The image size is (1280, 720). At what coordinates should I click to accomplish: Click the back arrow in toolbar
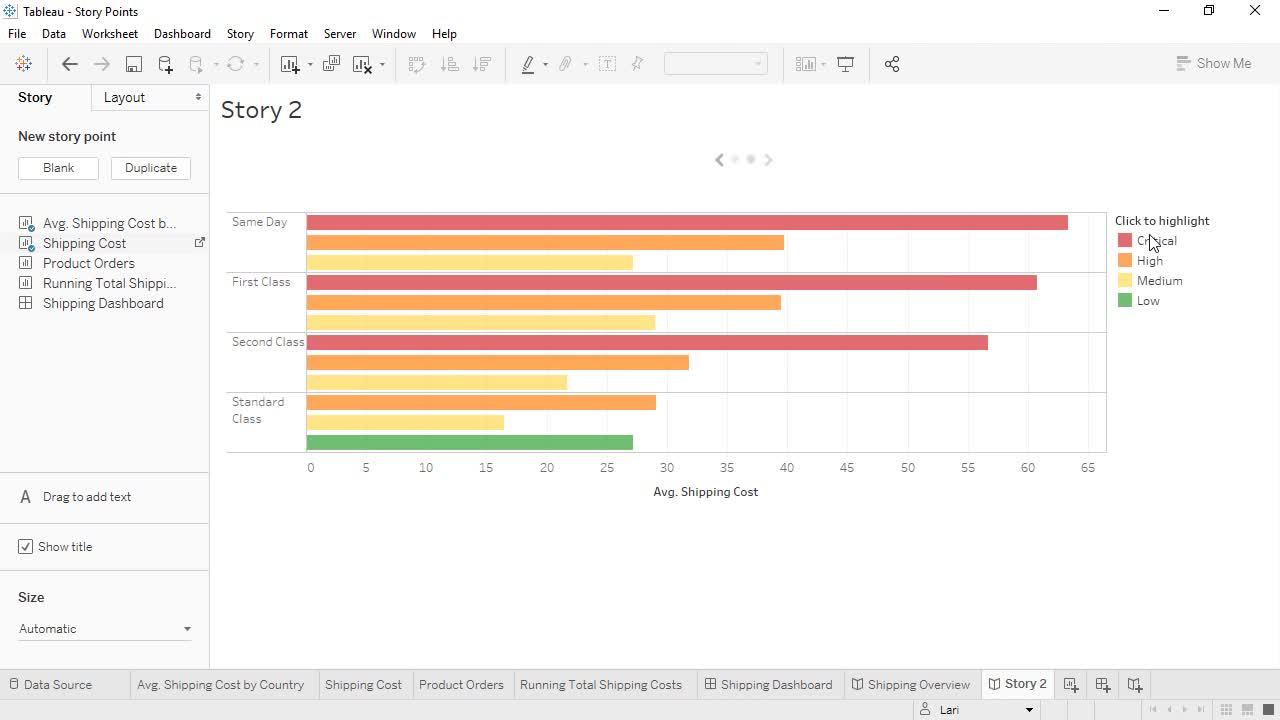click(69, 64)
